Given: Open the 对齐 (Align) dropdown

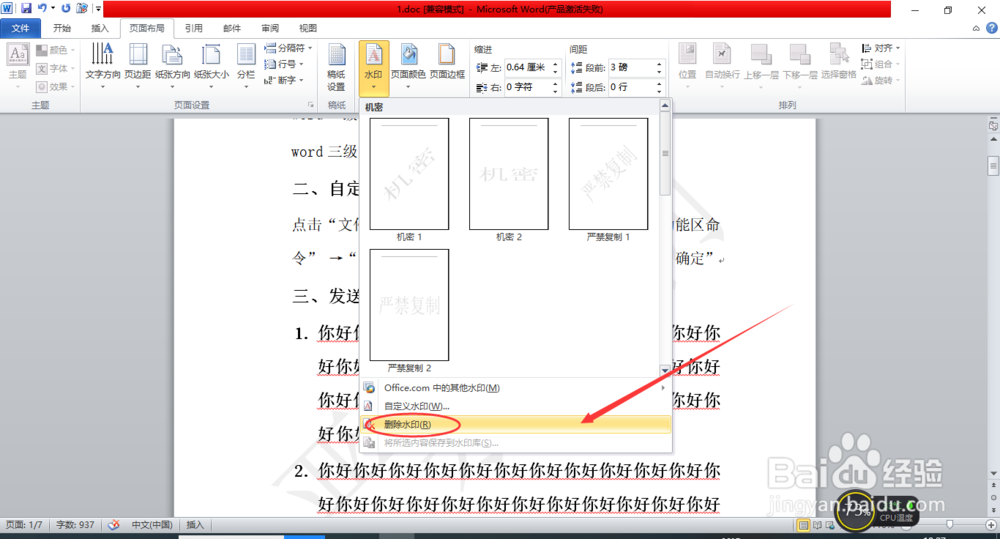Looking at the screenshot, I should [880, 48].
